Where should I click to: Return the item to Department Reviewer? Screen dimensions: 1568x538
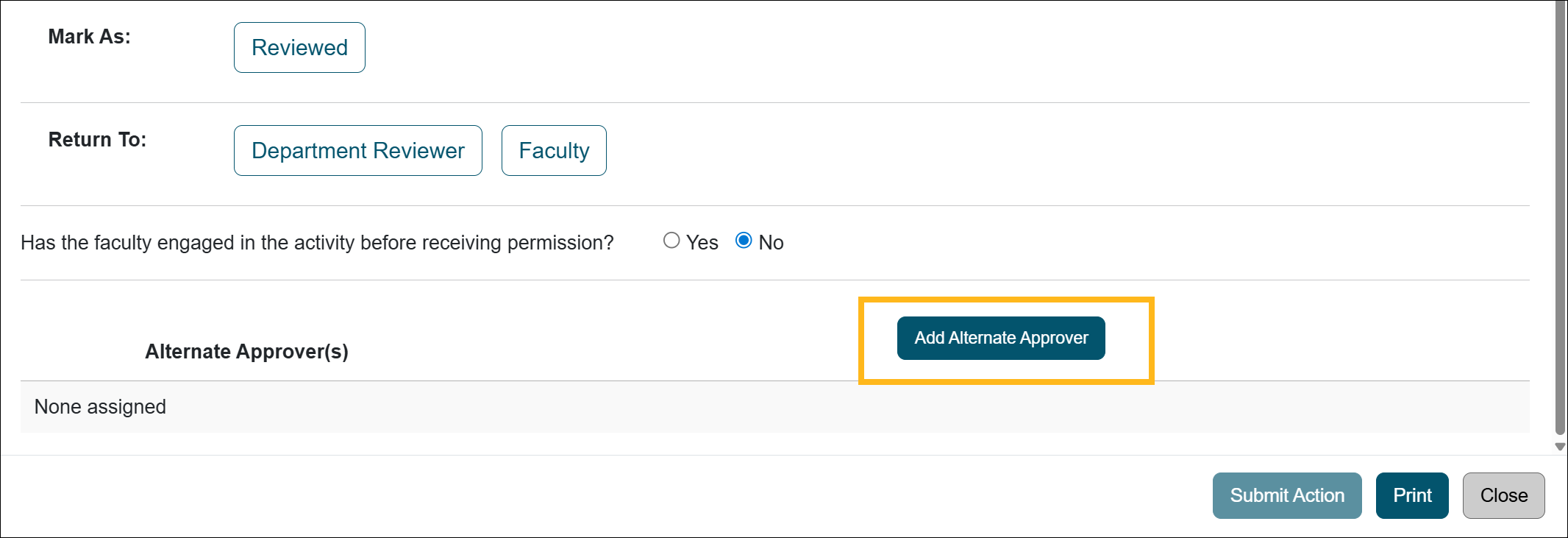tap(357, 150)
